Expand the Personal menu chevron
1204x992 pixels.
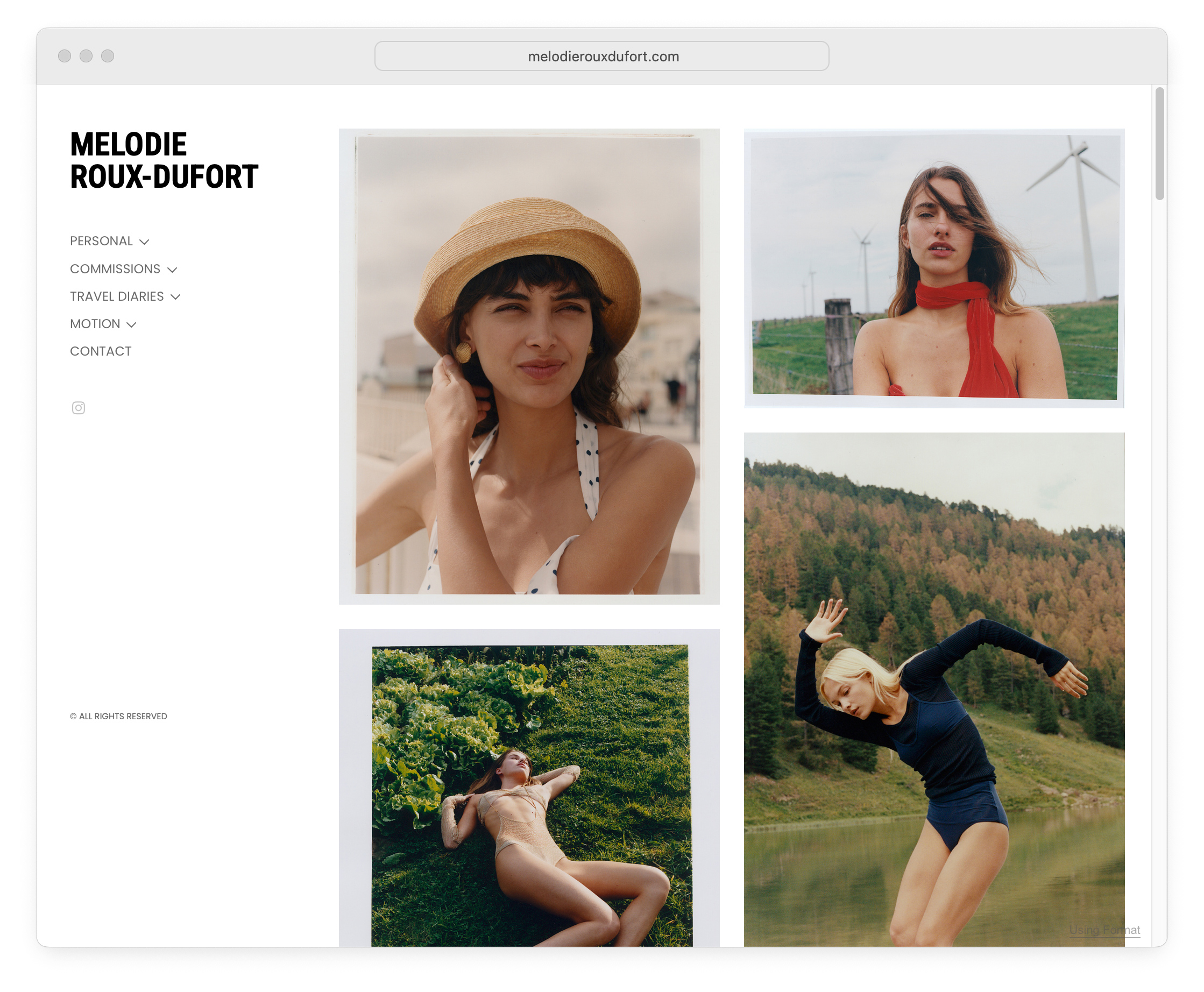[144, 242]
